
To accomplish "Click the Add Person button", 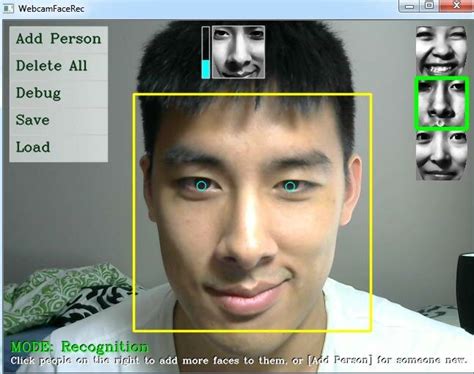I will point(59,39).
